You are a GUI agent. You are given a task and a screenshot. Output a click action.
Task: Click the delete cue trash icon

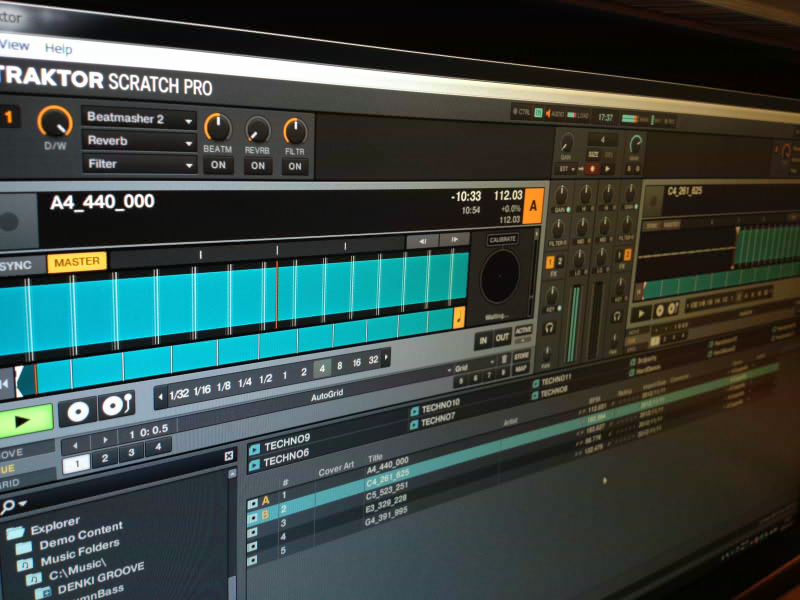click(x=504, y=359)
